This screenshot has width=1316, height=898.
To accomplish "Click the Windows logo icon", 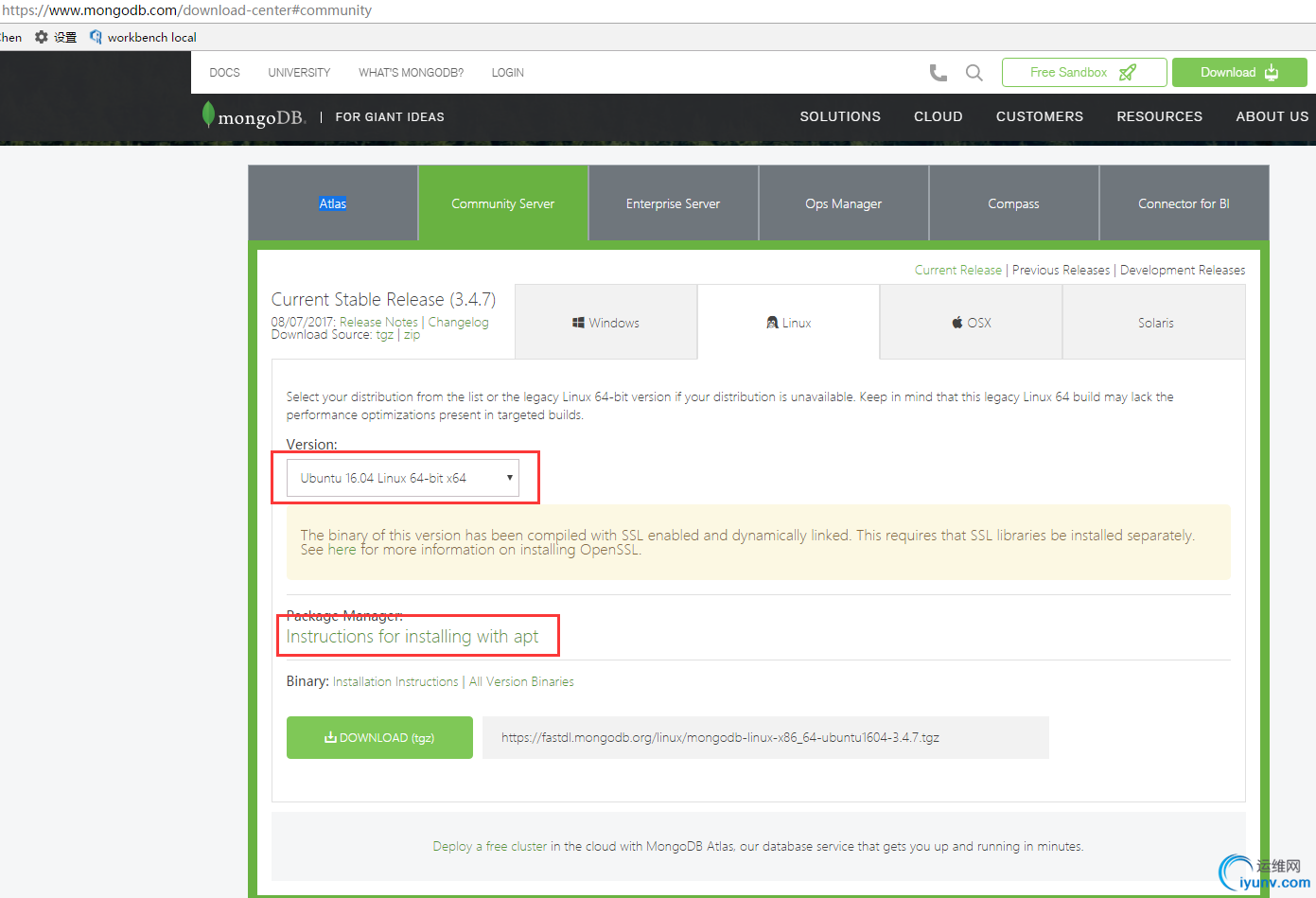I will 578,323.
